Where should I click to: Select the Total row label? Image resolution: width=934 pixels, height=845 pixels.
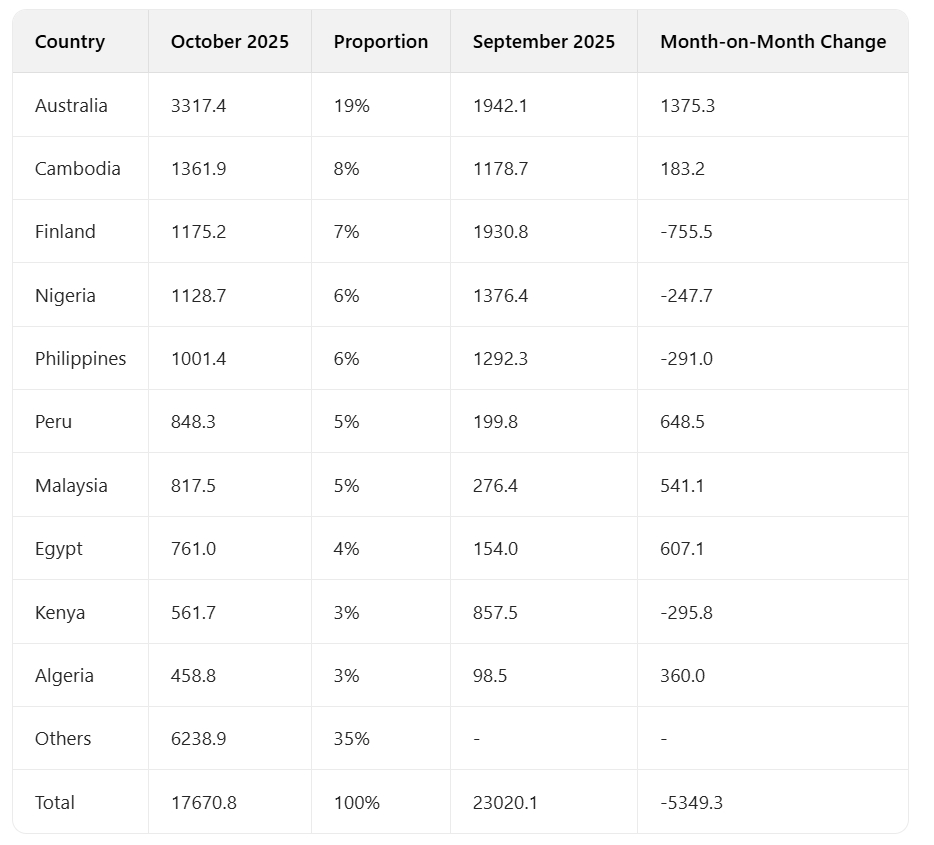[55, 802]
